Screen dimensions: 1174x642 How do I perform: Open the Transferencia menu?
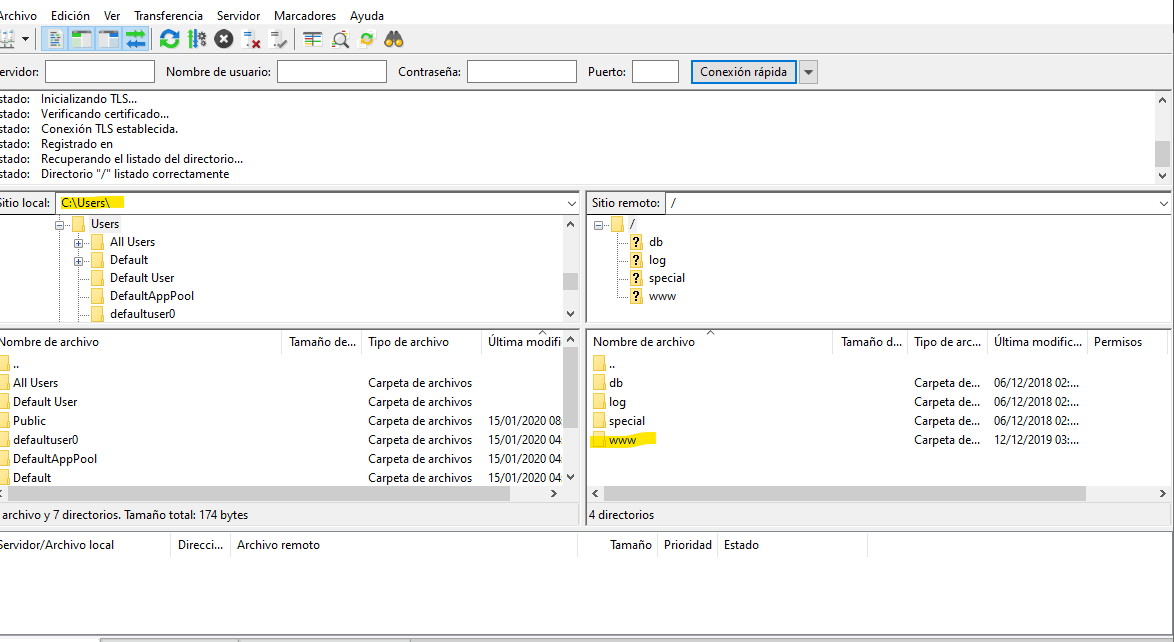(x=168, y=16)
